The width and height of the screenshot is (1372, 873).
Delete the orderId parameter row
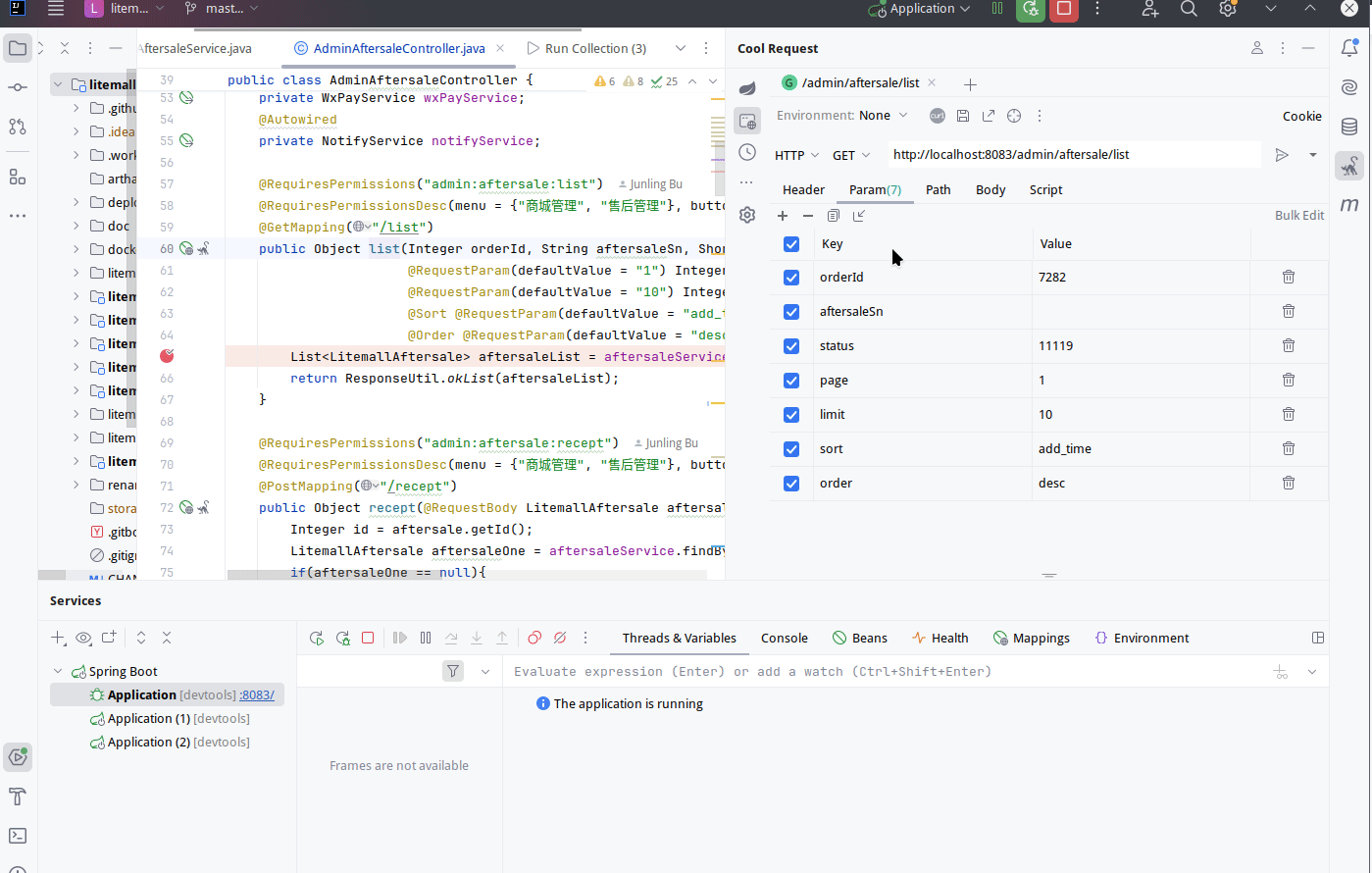1289,277
